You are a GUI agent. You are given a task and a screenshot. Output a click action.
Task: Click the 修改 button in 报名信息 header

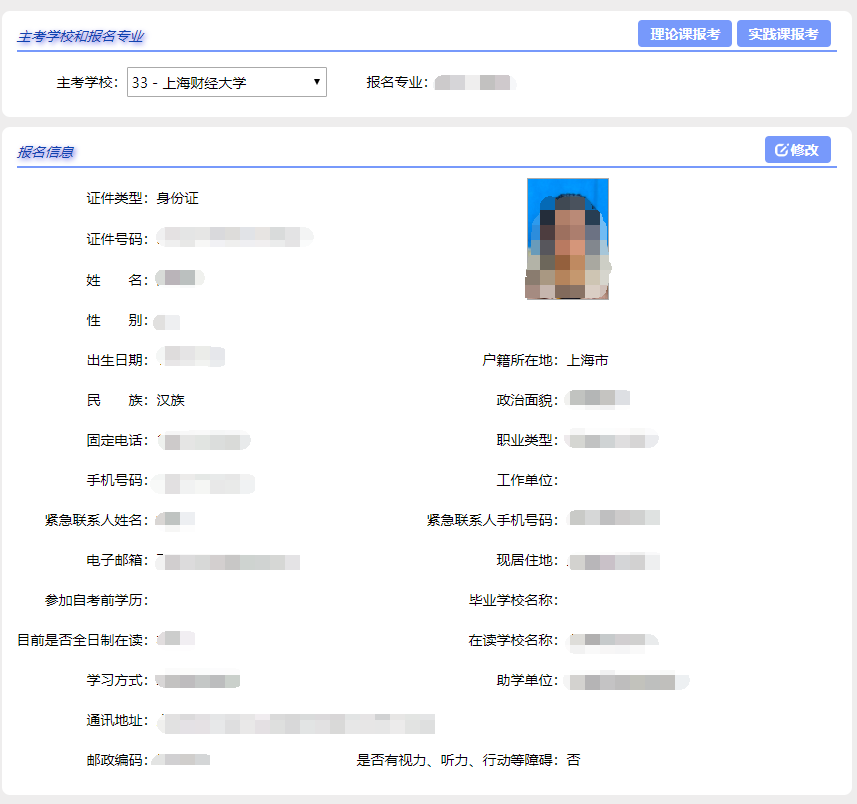[797, 149]
